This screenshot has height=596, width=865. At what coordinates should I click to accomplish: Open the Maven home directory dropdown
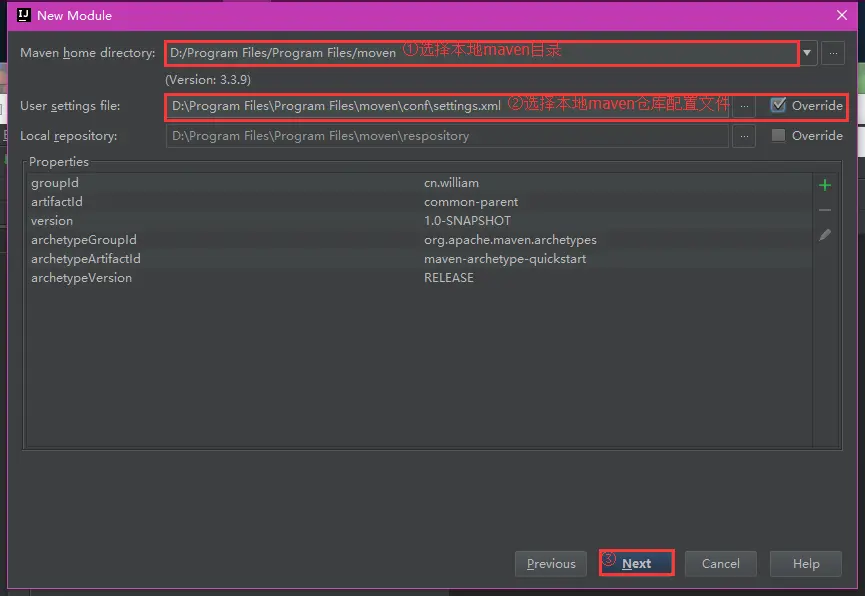pos(807,53)
